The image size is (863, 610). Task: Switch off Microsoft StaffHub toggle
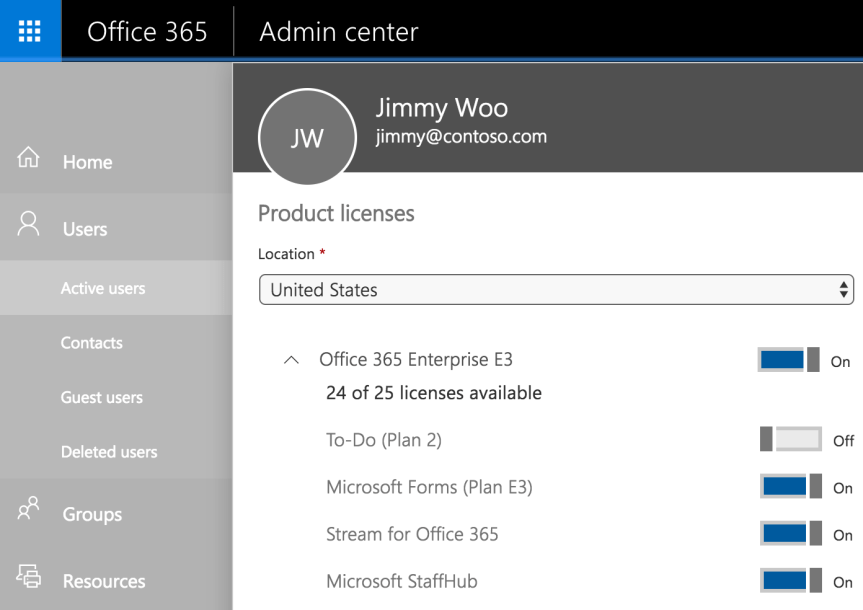(x=789, y=581)
